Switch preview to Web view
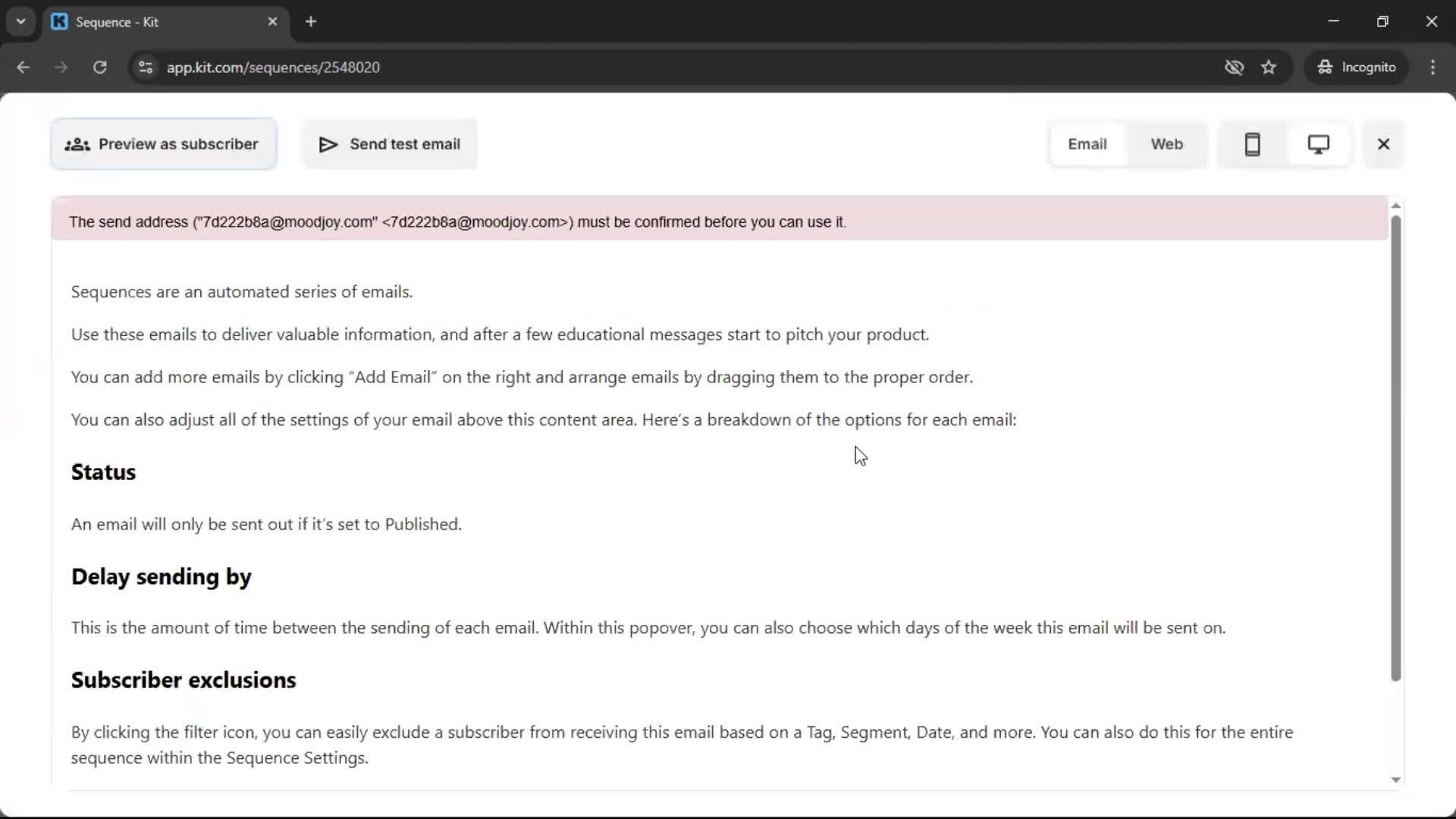 point(1166,144)
